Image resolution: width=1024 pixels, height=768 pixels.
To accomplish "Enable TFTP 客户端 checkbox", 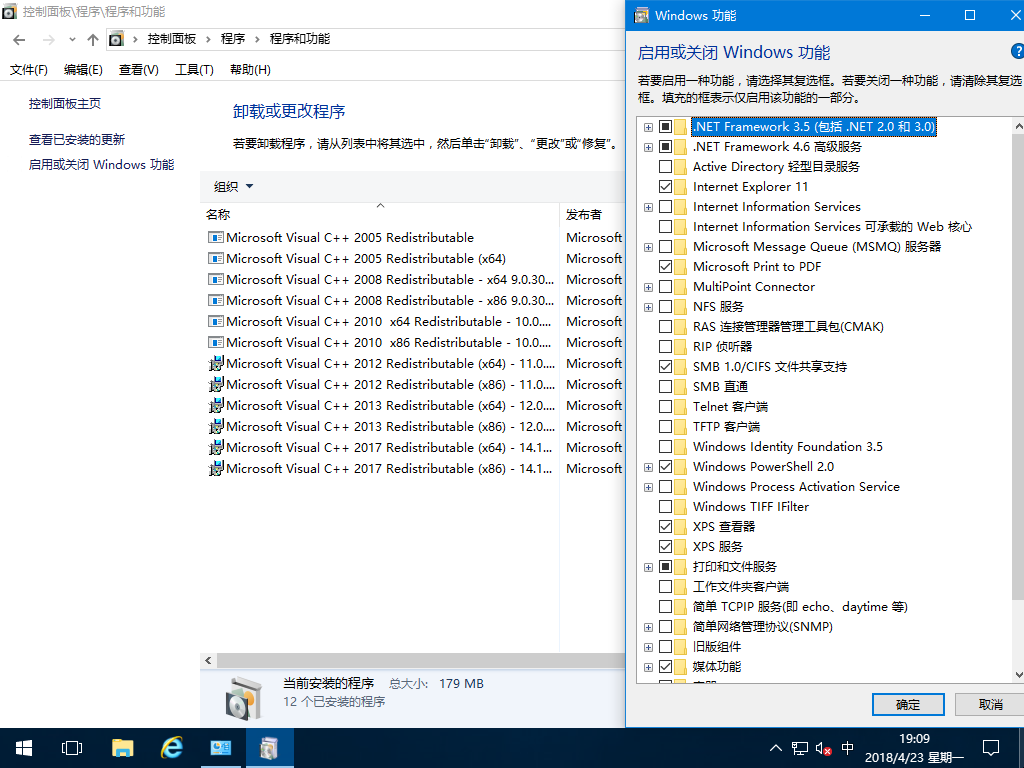I will pyautogui.click(x=665, y=426).
